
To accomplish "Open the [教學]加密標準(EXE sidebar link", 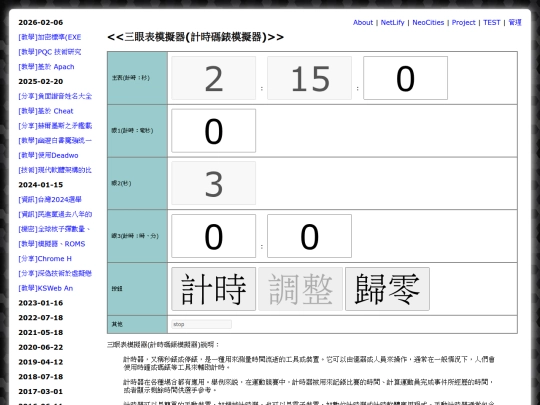I will point(50,37).
